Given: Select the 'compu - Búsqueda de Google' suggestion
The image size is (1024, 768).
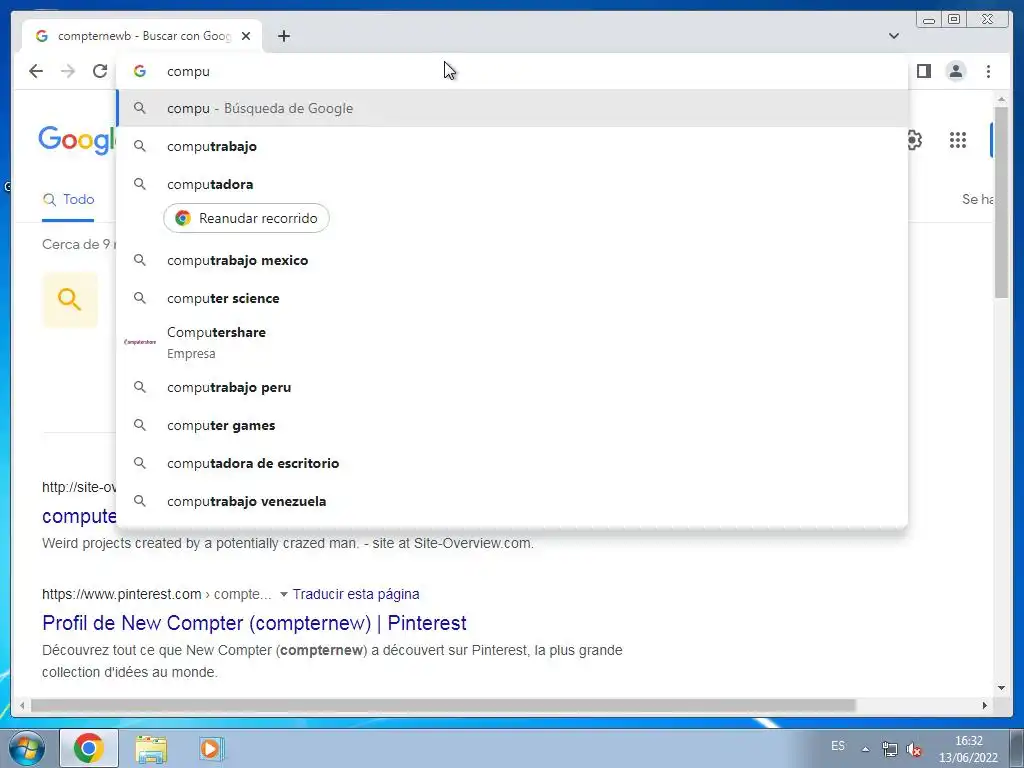Looking at the screenshot, I should pos(512,108).
